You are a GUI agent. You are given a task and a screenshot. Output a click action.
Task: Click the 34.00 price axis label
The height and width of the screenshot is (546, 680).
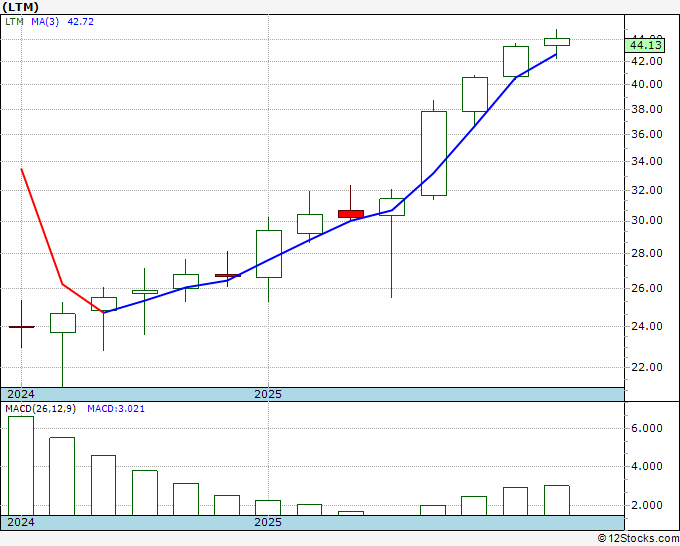pos(647,161)
